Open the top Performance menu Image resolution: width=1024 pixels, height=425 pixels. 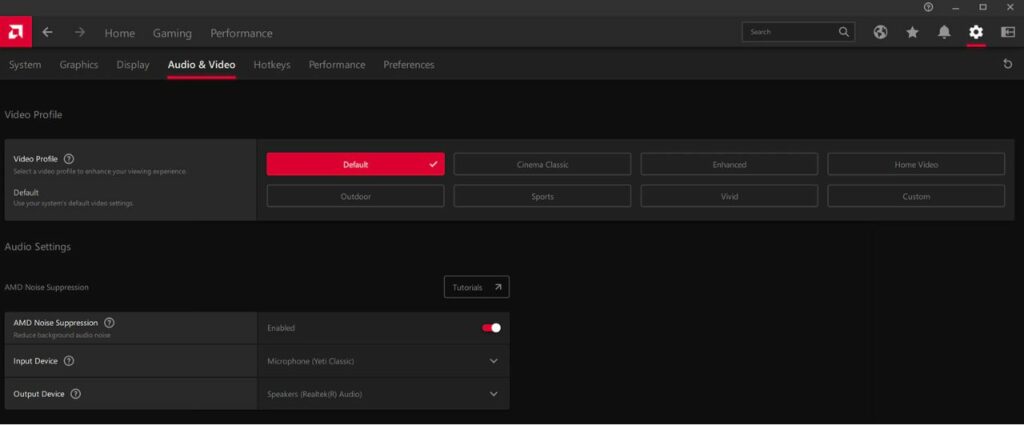click(241, 33)
